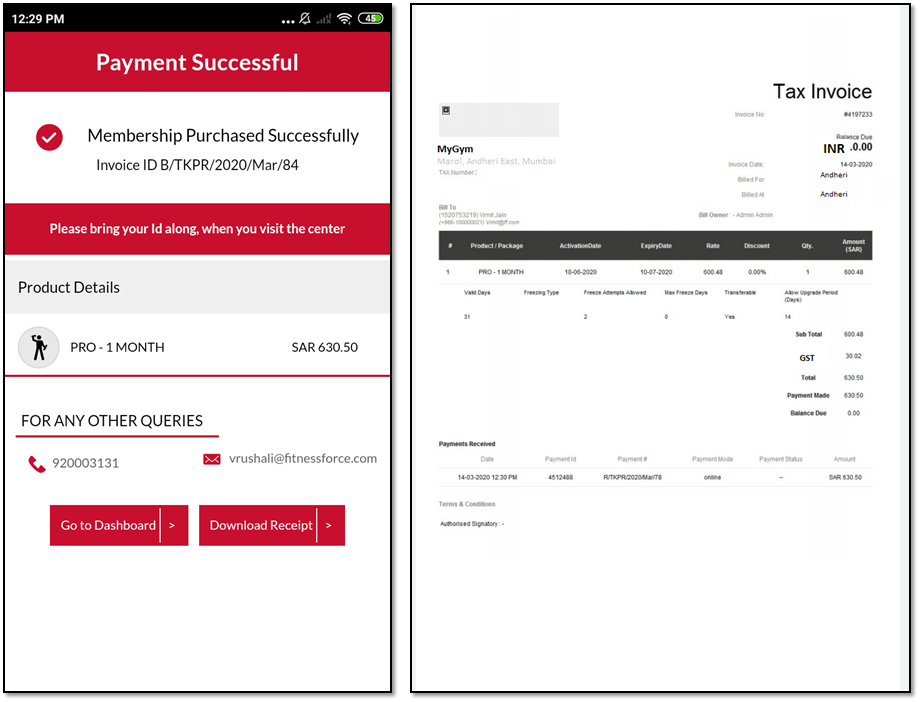Select the Membership Purchased Successfully message
The width and height of the screenshot is (920, 702).
tap(223, 136)
